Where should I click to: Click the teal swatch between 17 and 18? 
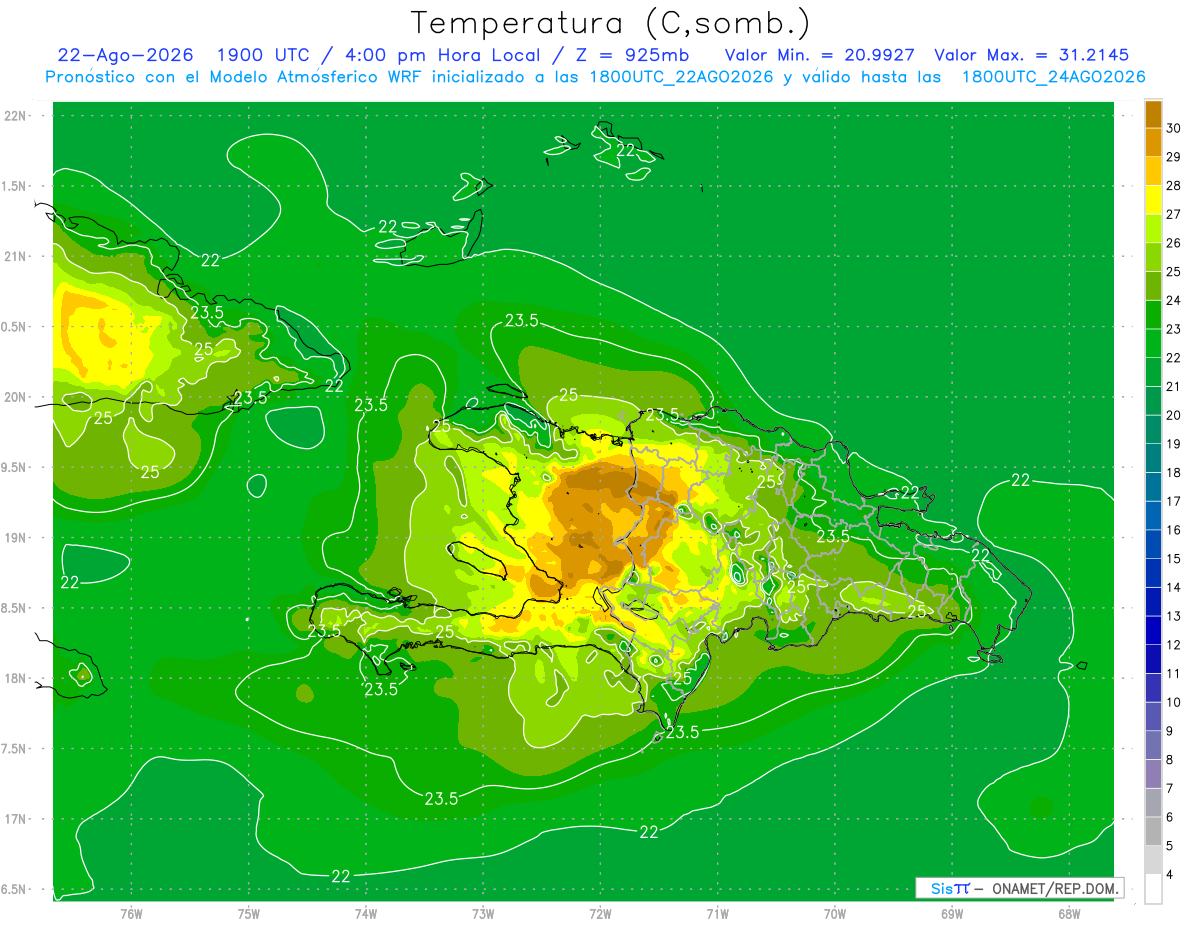tap(1153, 487)
